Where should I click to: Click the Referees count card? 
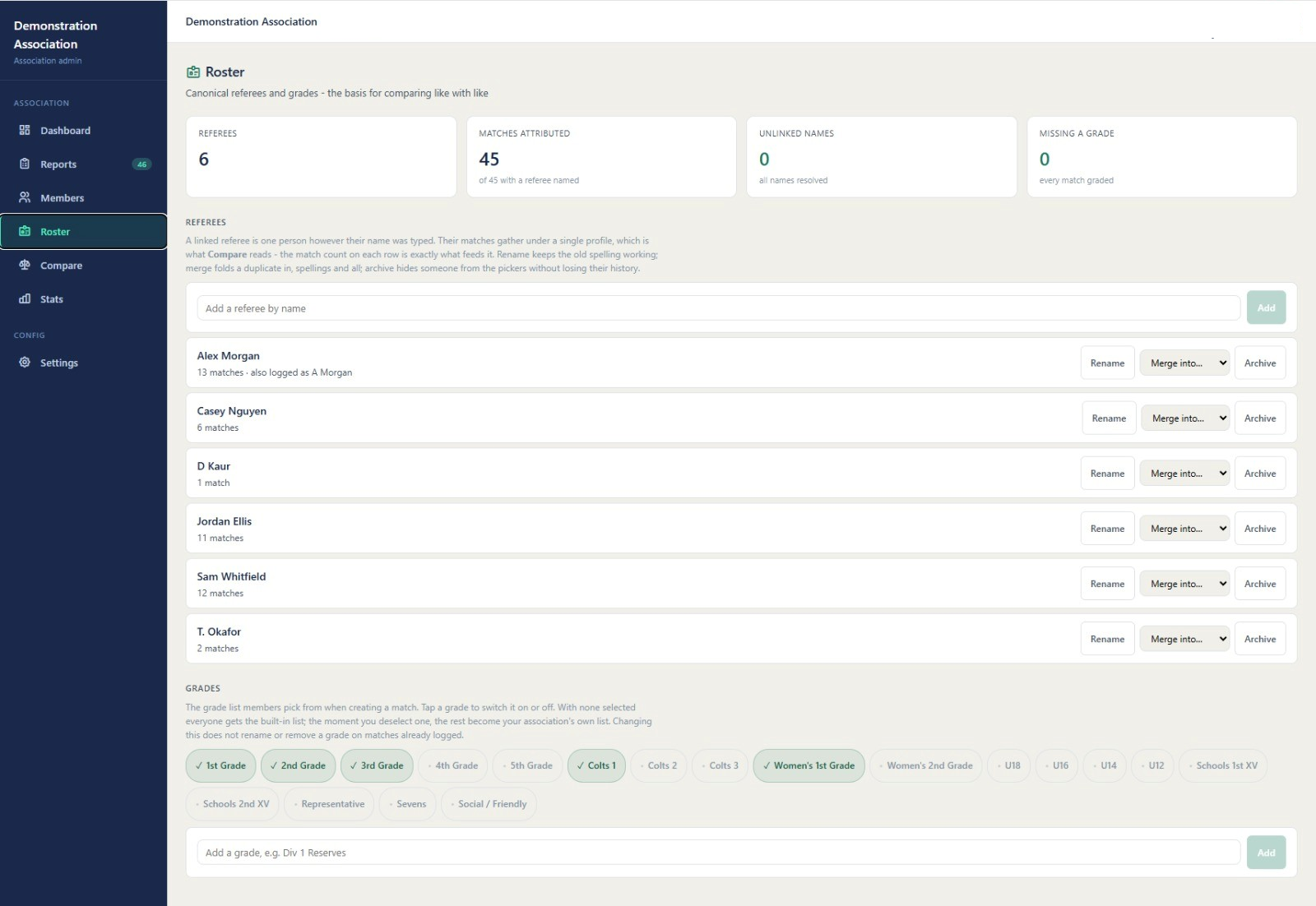click(x=321, y=156)
